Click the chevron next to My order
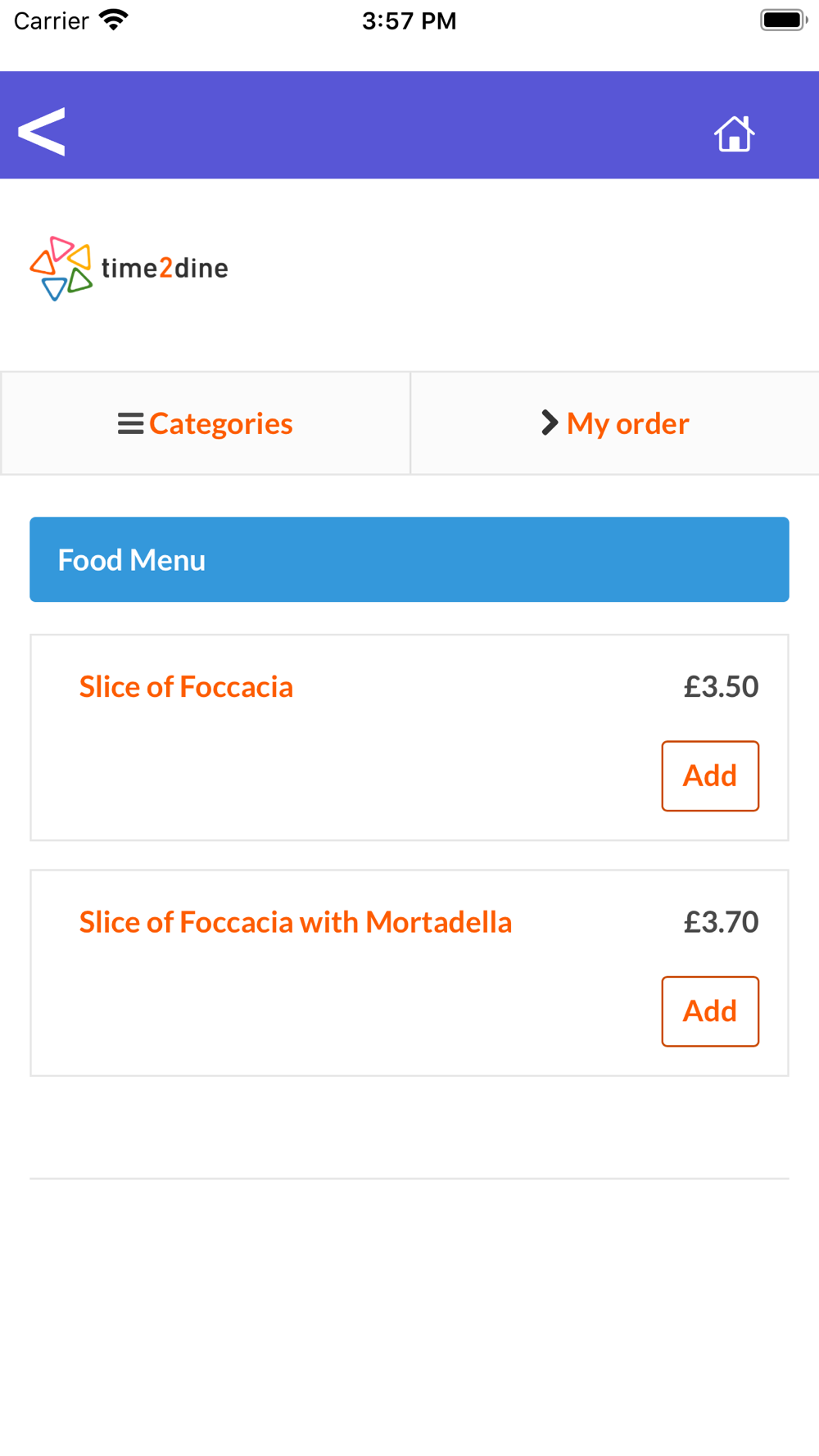819x1456 pixels. (x=550, y=423)
